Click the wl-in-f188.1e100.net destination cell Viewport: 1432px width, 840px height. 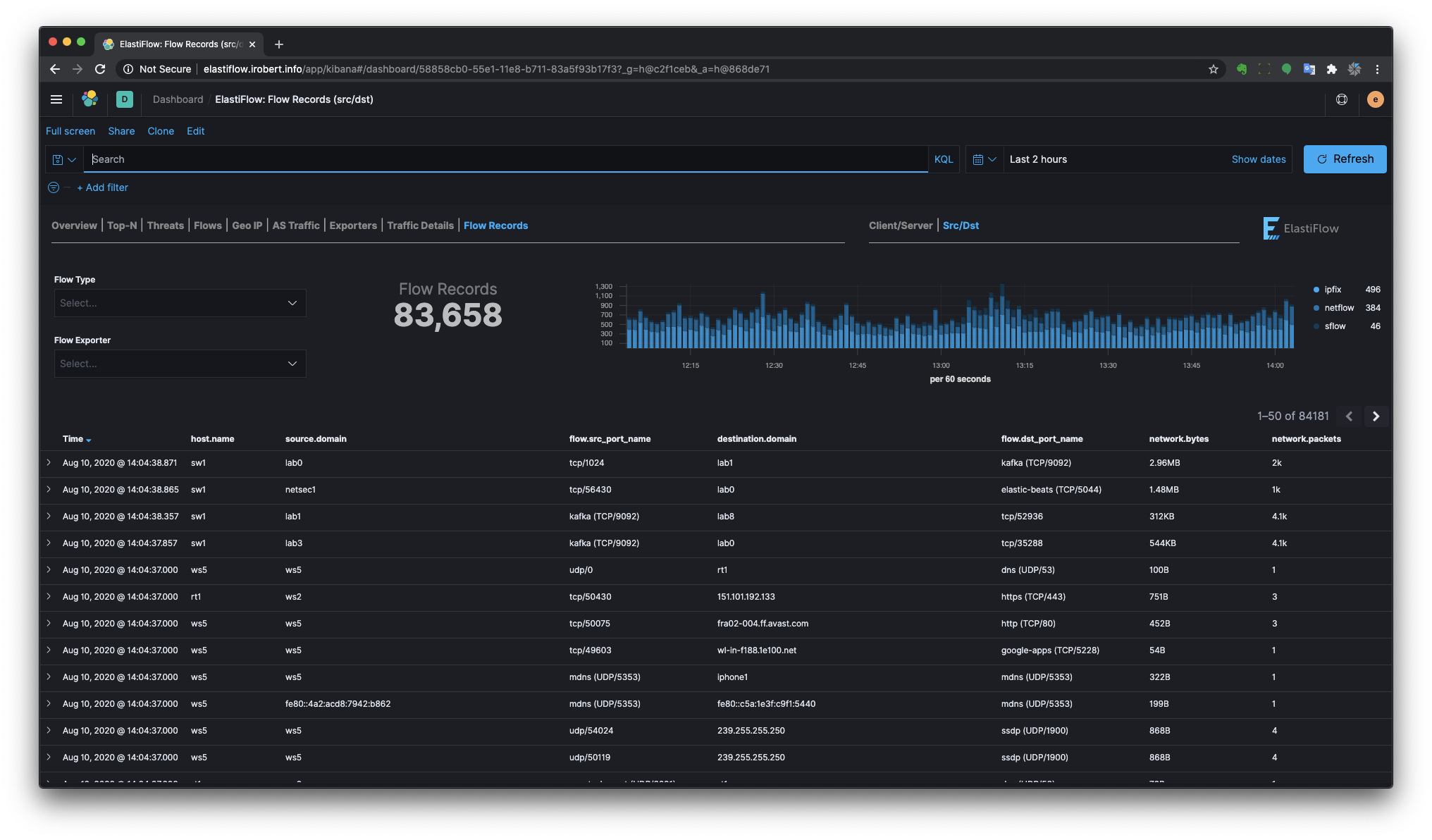tap(757, 650)
